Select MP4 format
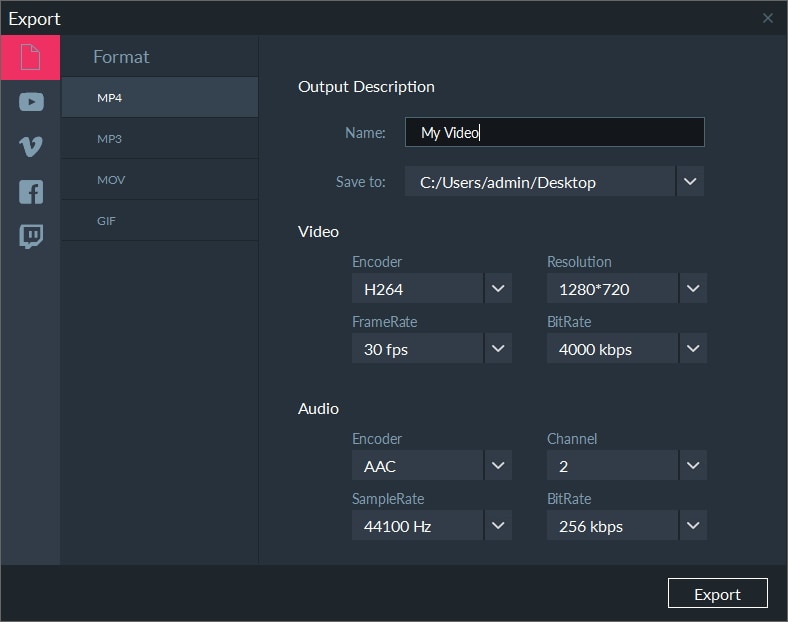 159,98
